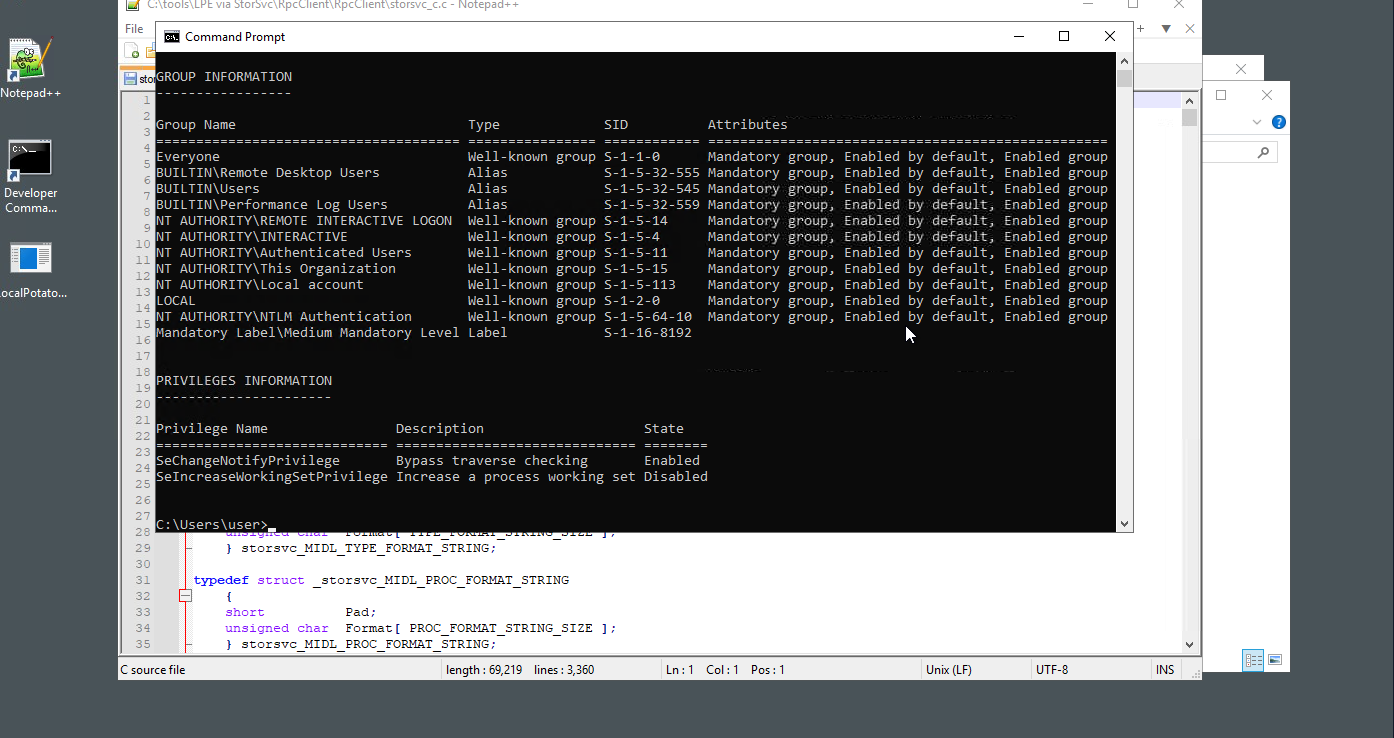Minimize the Command Prompt window
Screen dimensions: 1394x738
(x=1019, y=36)
